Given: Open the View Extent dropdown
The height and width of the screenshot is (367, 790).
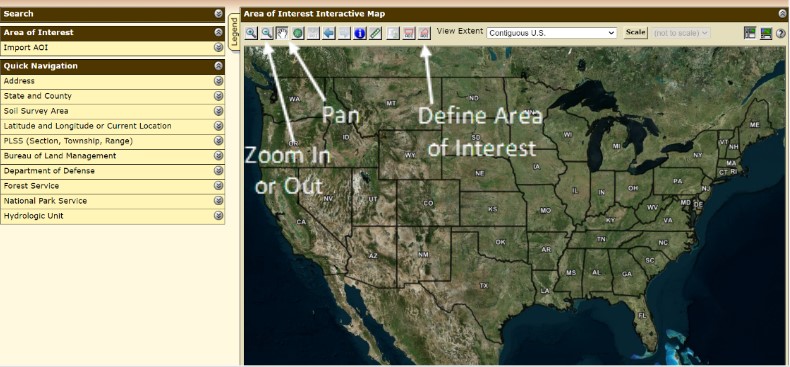Looking at the screenshot, I should click(552, 33).
